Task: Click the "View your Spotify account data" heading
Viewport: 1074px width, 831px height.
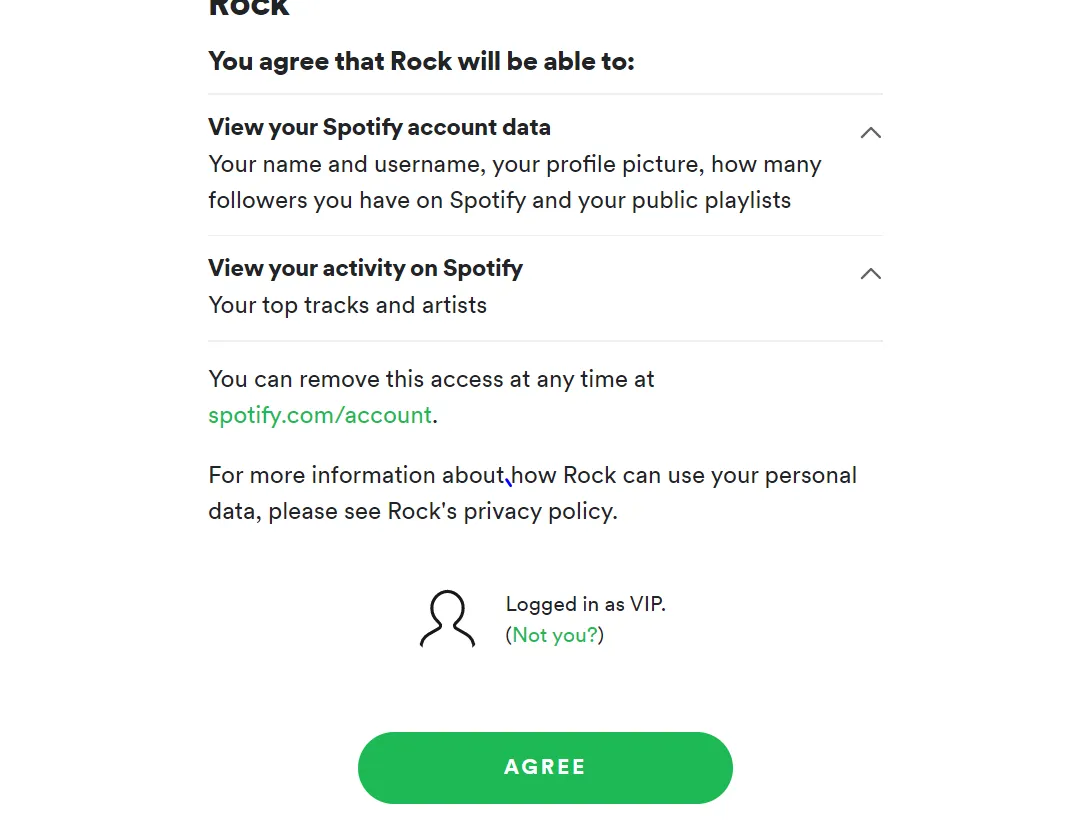Action: click(379, 127)
